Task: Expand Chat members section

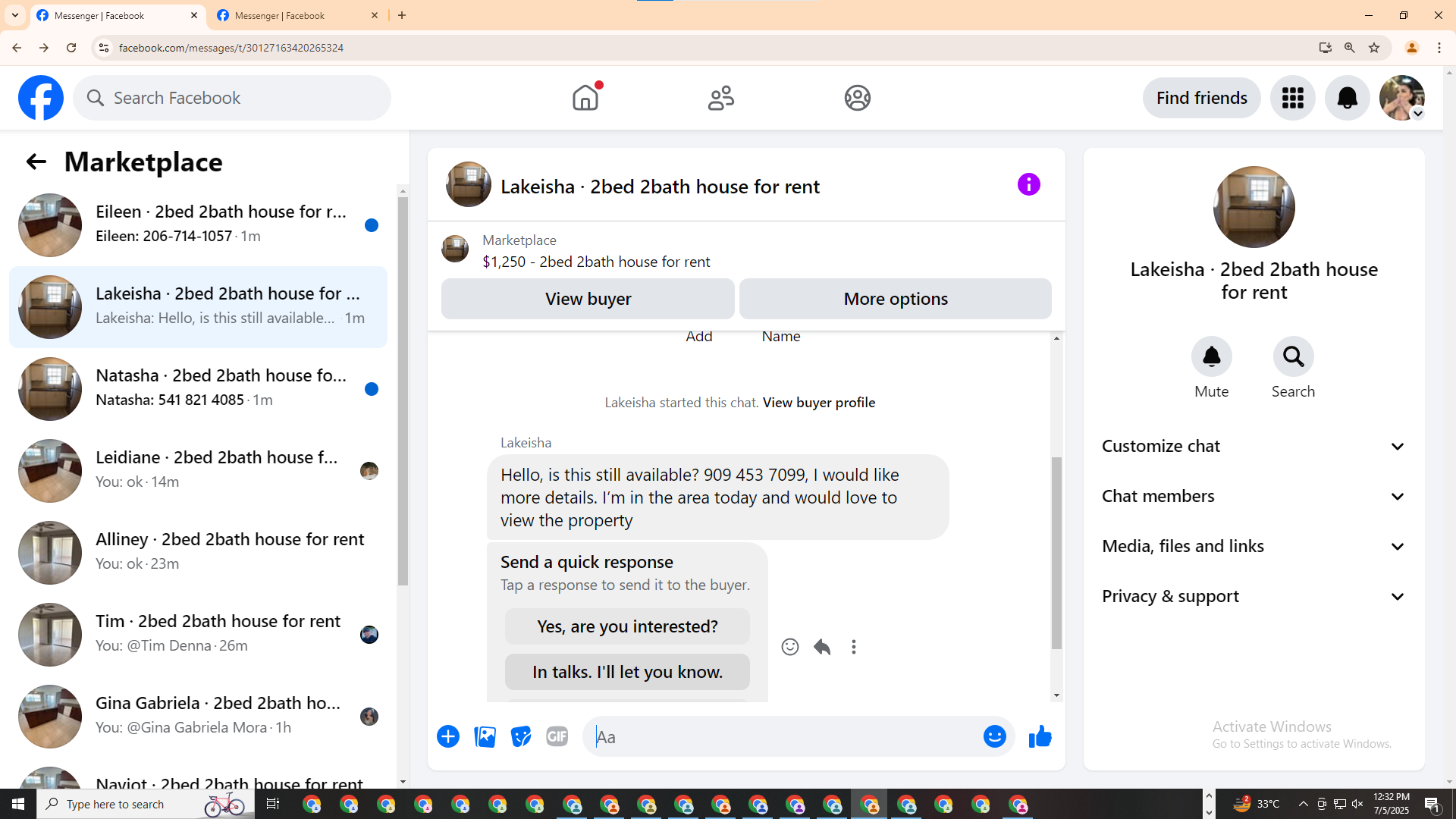Action: tap(1254, 496)
